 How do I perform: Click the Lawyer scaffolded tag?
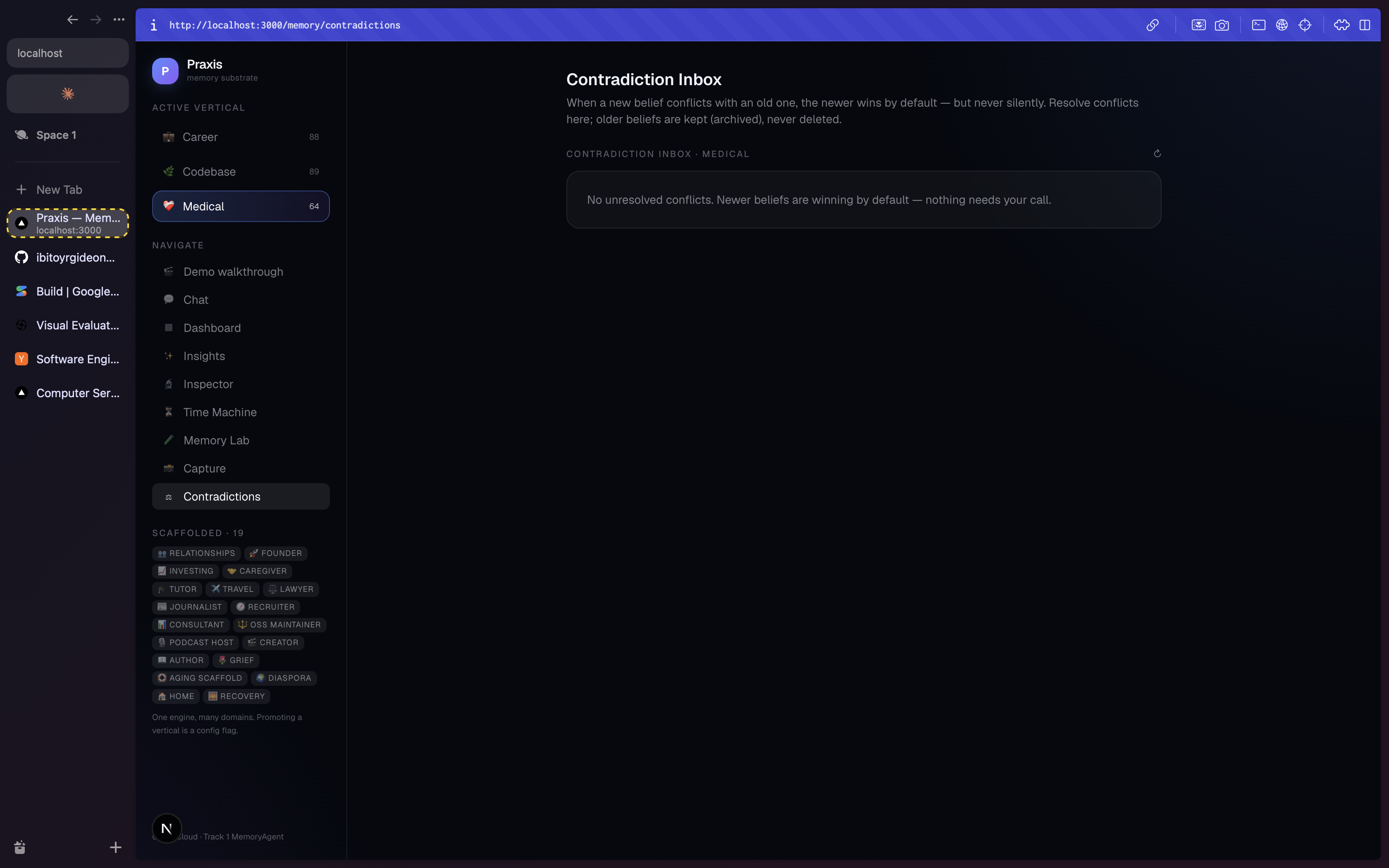(291, 589)
